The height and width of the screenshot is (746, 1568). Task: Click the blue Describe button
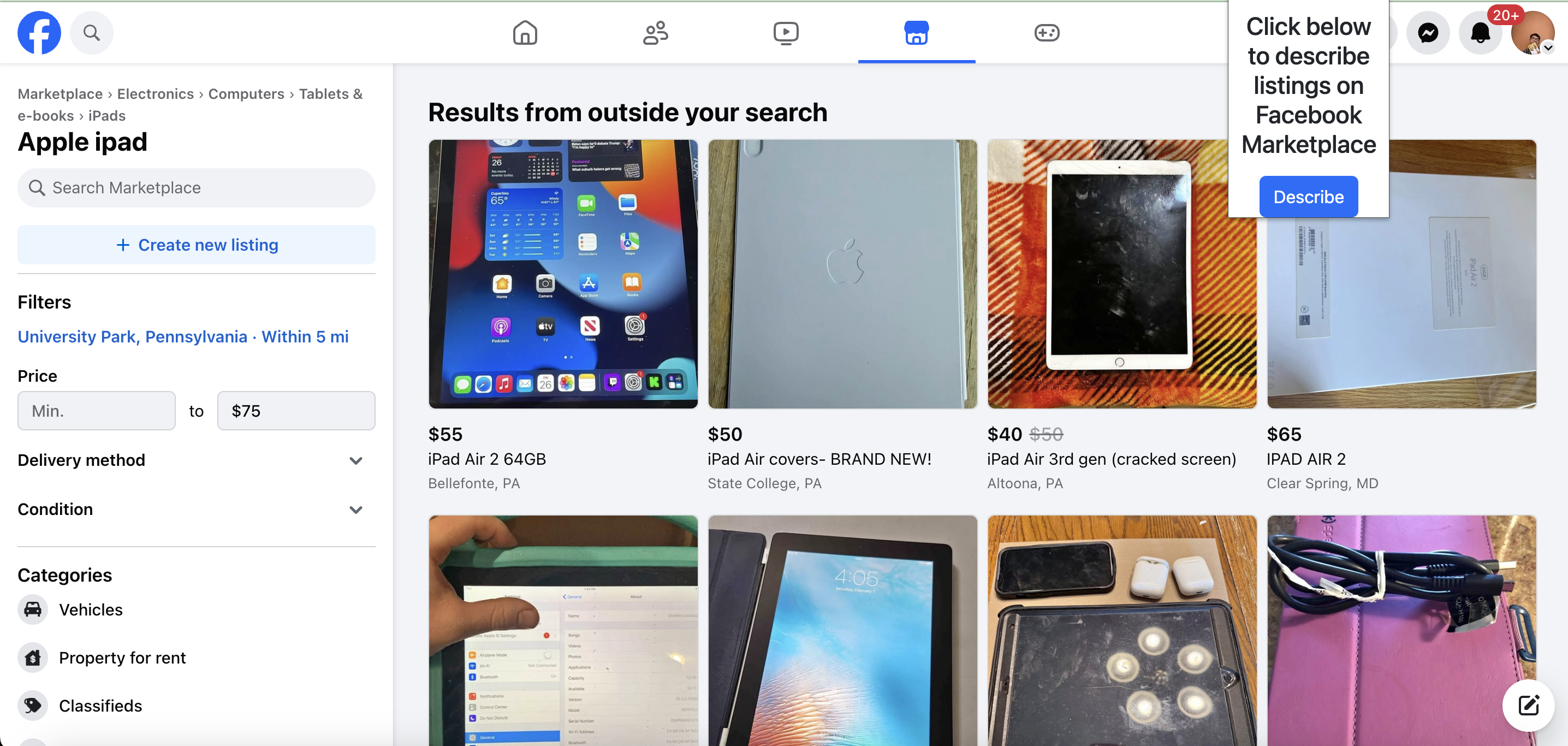[x=1308, y=197]
